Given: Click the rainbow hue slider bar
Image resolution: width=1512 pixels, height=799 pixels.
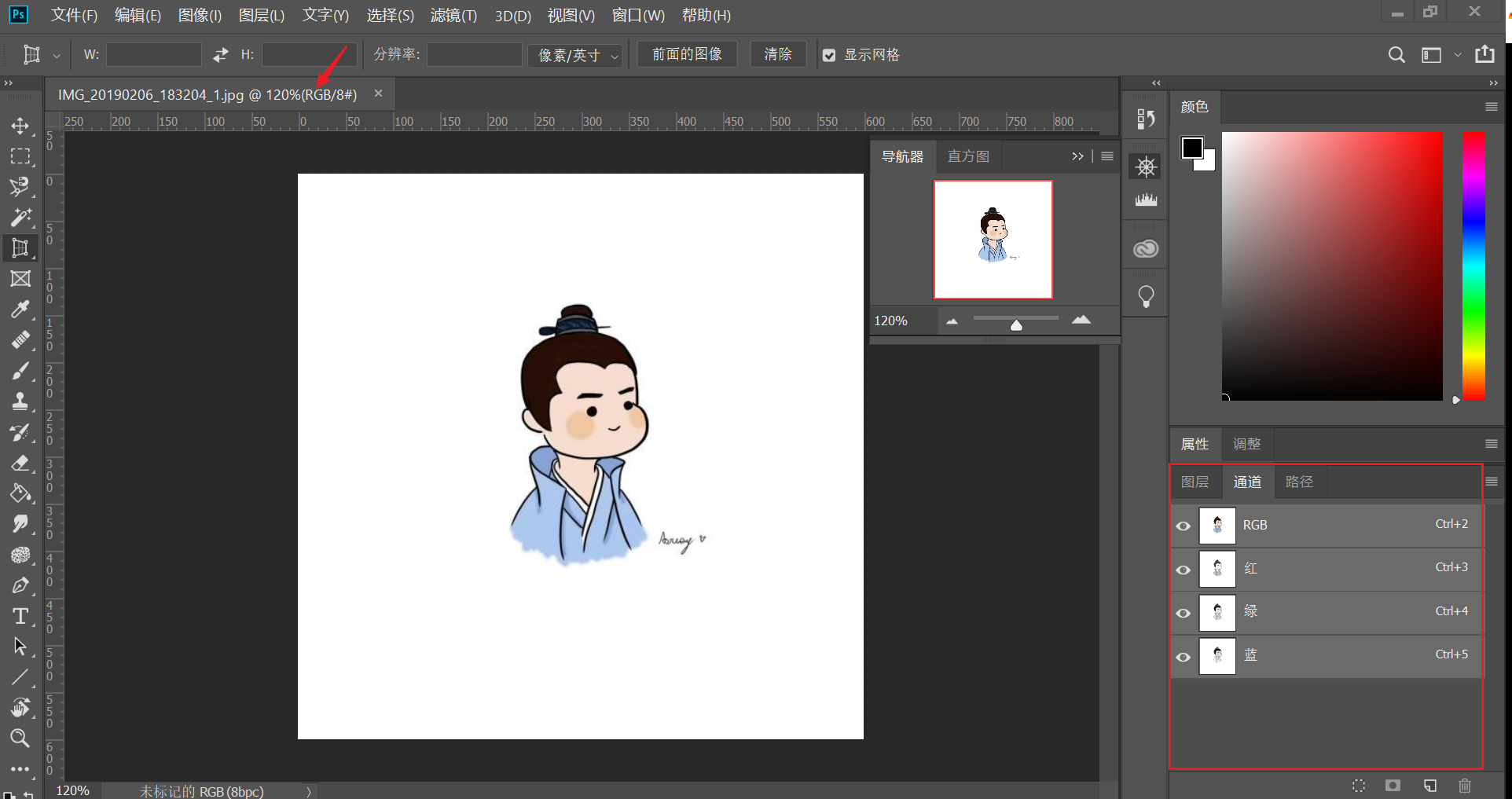Looking at the screenshot, I should (x=1473, y=266).
